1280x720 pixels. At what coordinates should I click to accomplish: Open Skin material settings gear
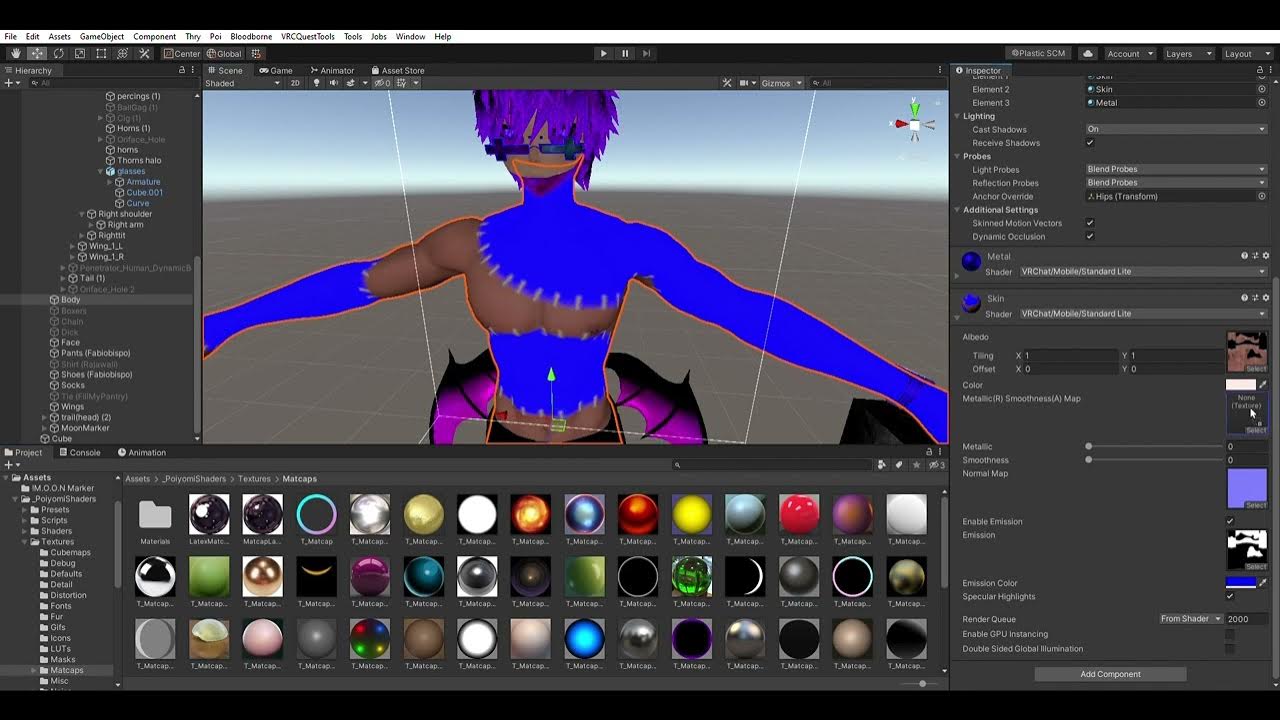[x=1265, y=298]
